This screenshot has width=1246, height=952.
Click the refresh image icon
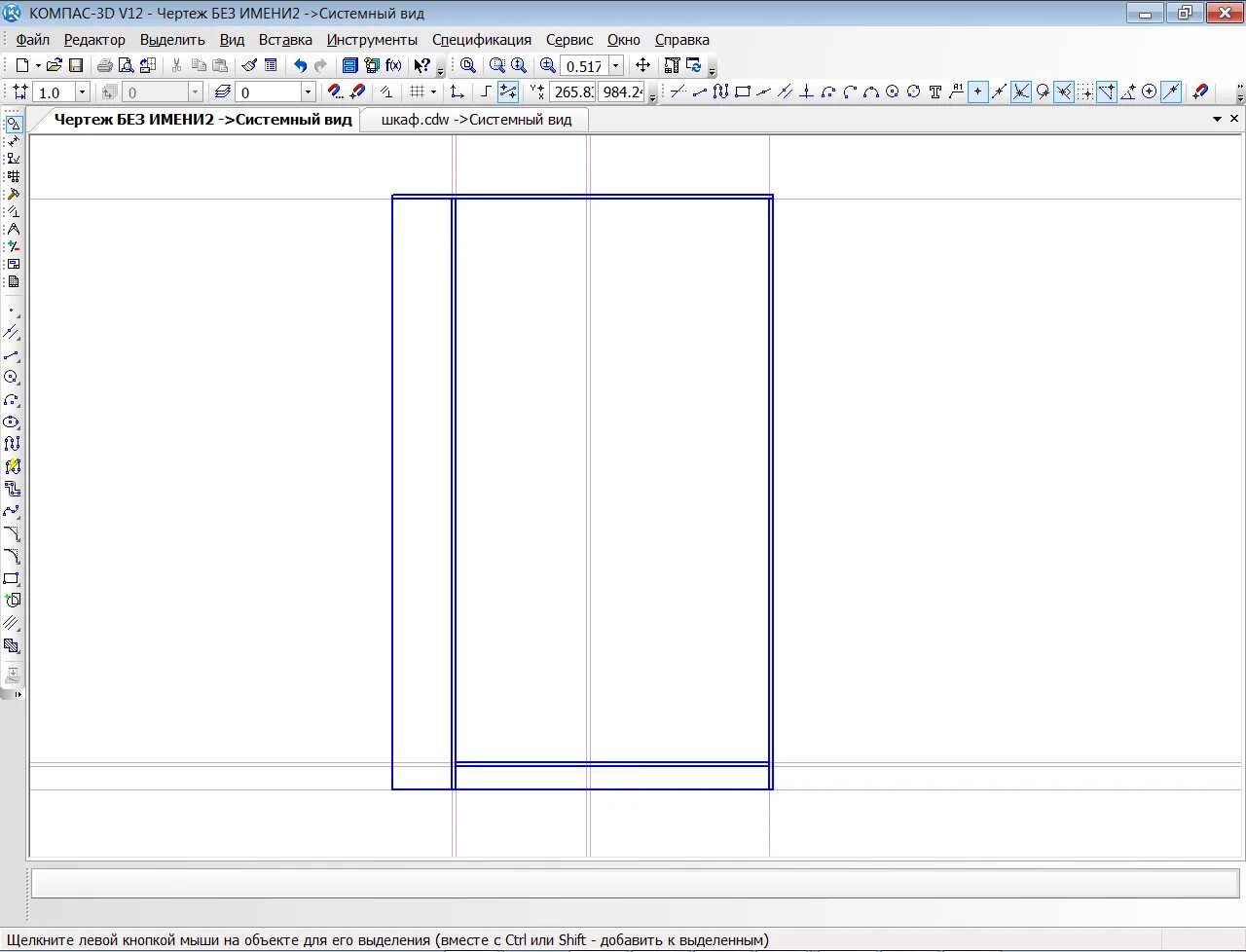point(694,65)
